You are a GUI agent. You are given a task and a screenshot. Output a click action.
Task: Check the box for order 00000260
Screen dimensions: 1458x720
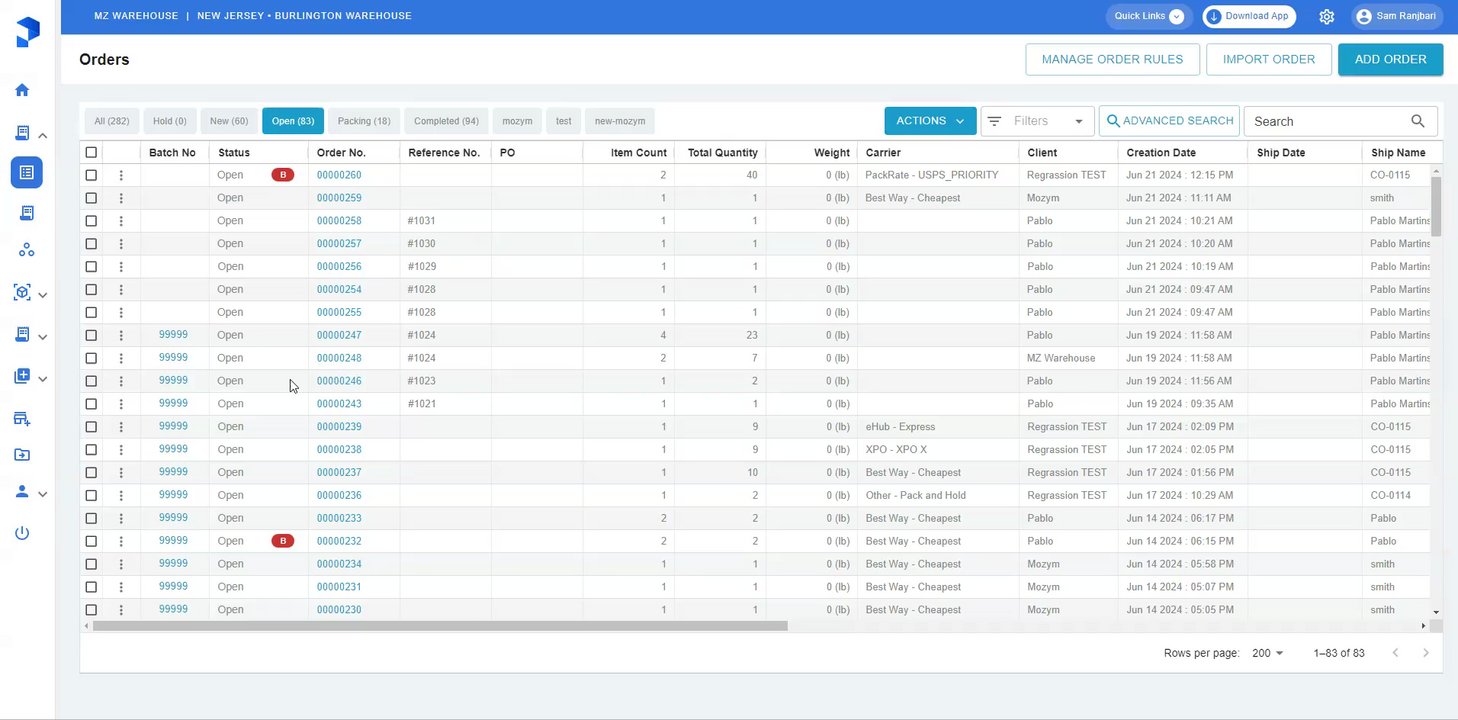(91, 175)
